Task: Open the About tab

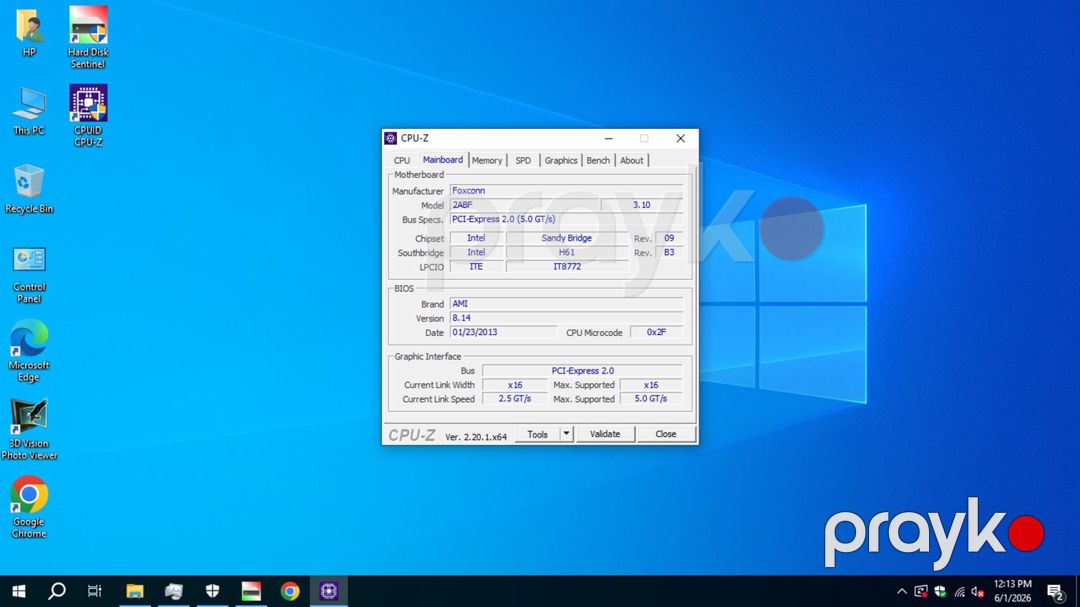Action: click(x=632, y=161)
